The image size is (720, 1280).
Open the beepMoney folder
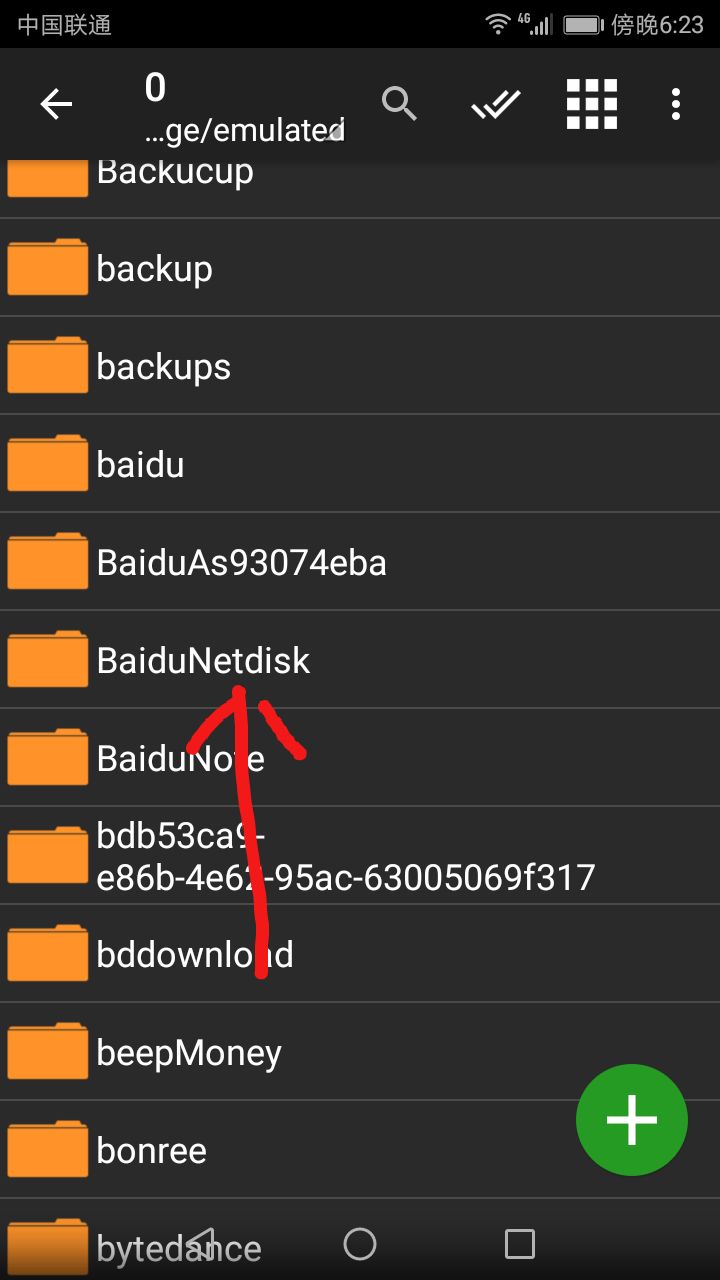point(360,1052)
